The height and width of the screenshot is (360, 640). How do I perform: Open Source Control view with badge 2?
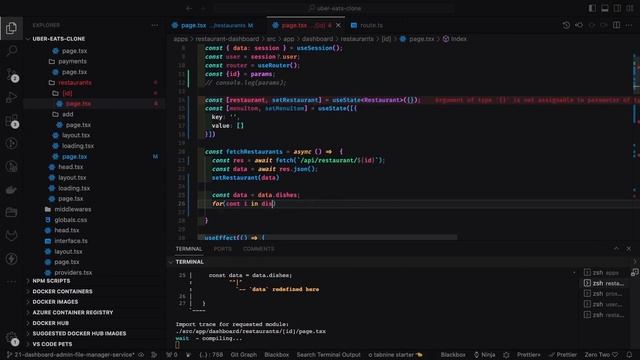click(x=11, y=74)
